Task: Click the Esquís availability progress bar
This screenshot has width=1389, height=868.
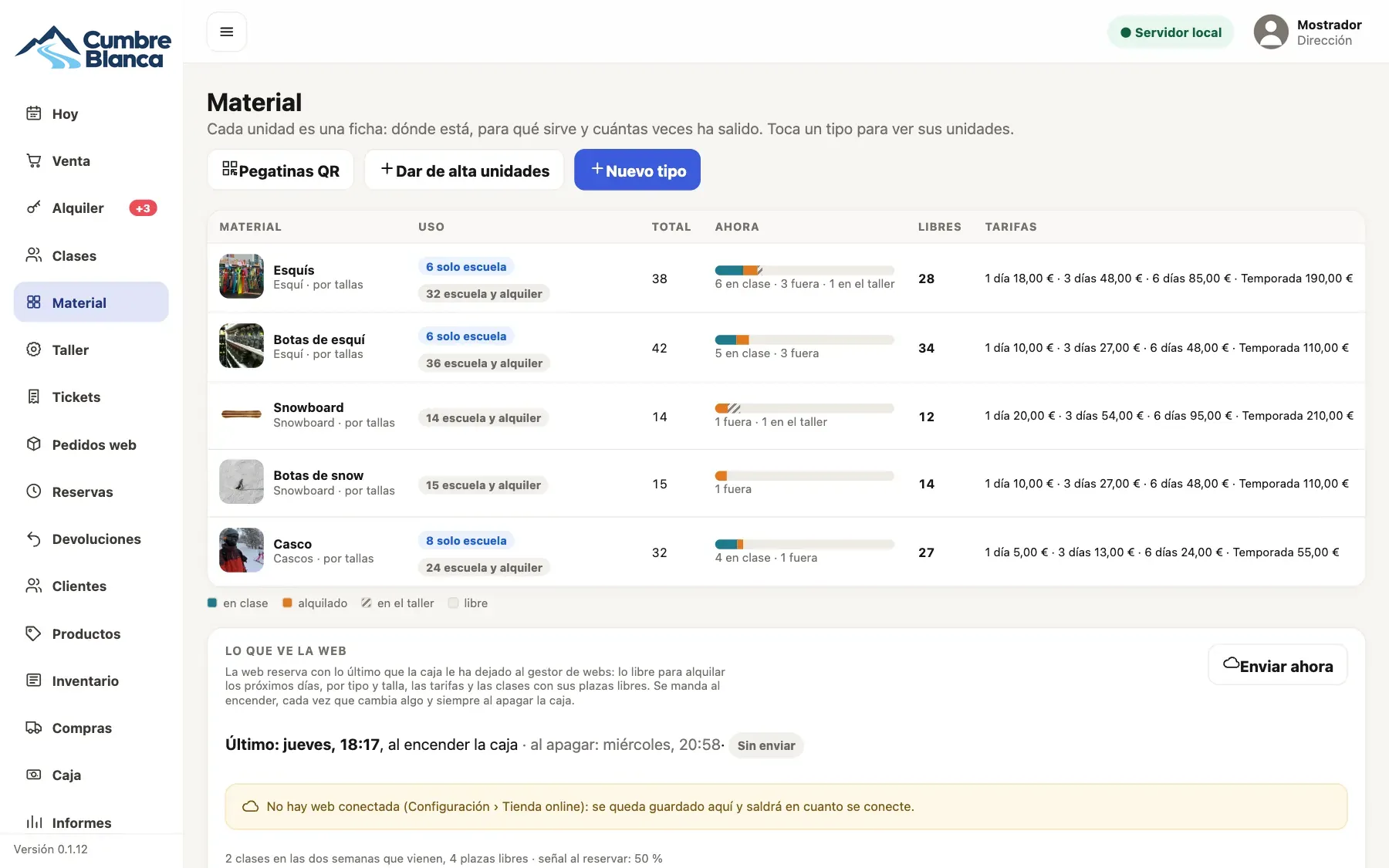Action: (x=804, y=270)
